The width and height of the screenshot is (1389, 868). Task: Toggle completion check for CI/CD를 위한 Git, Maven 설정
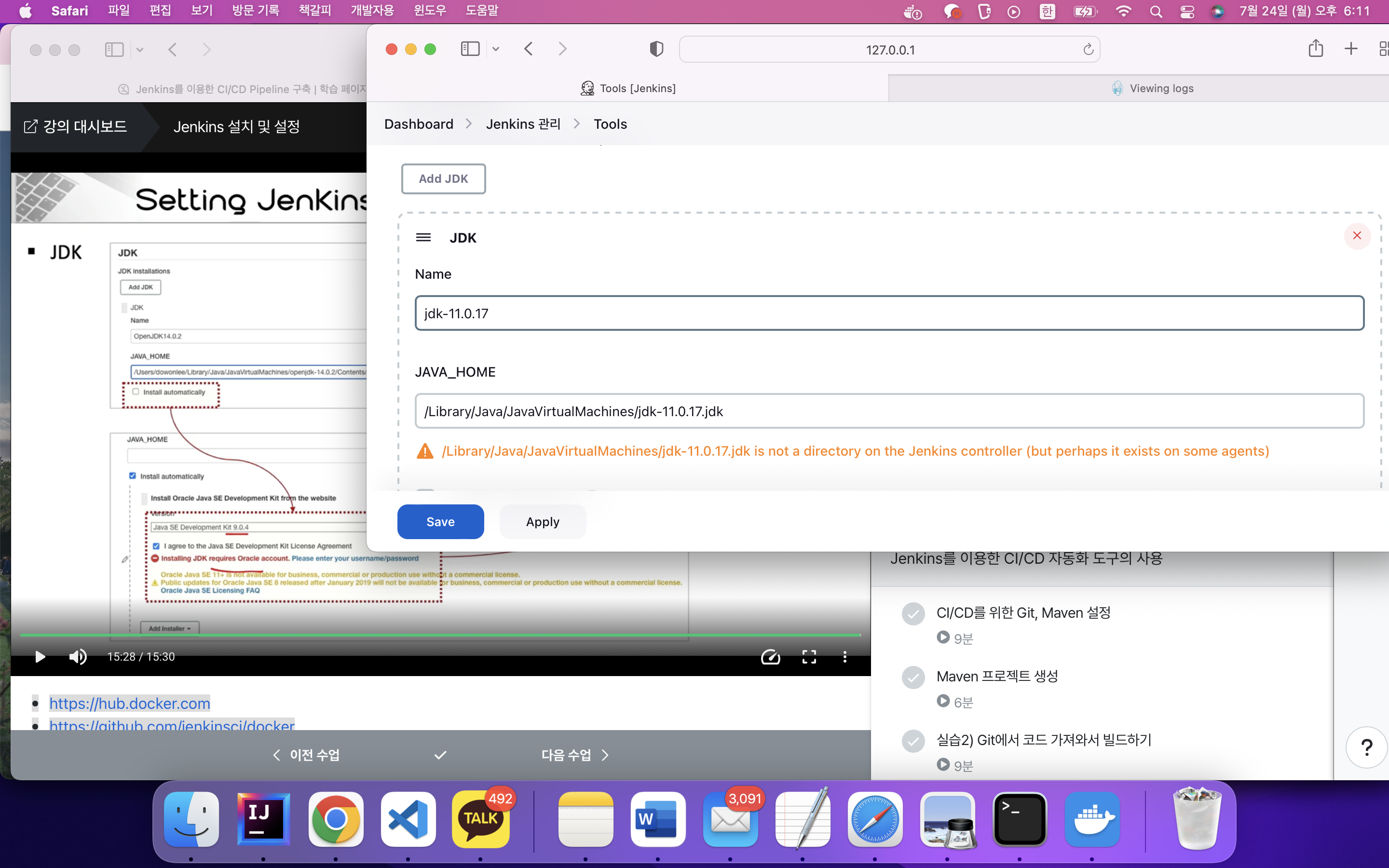(913, 614)
